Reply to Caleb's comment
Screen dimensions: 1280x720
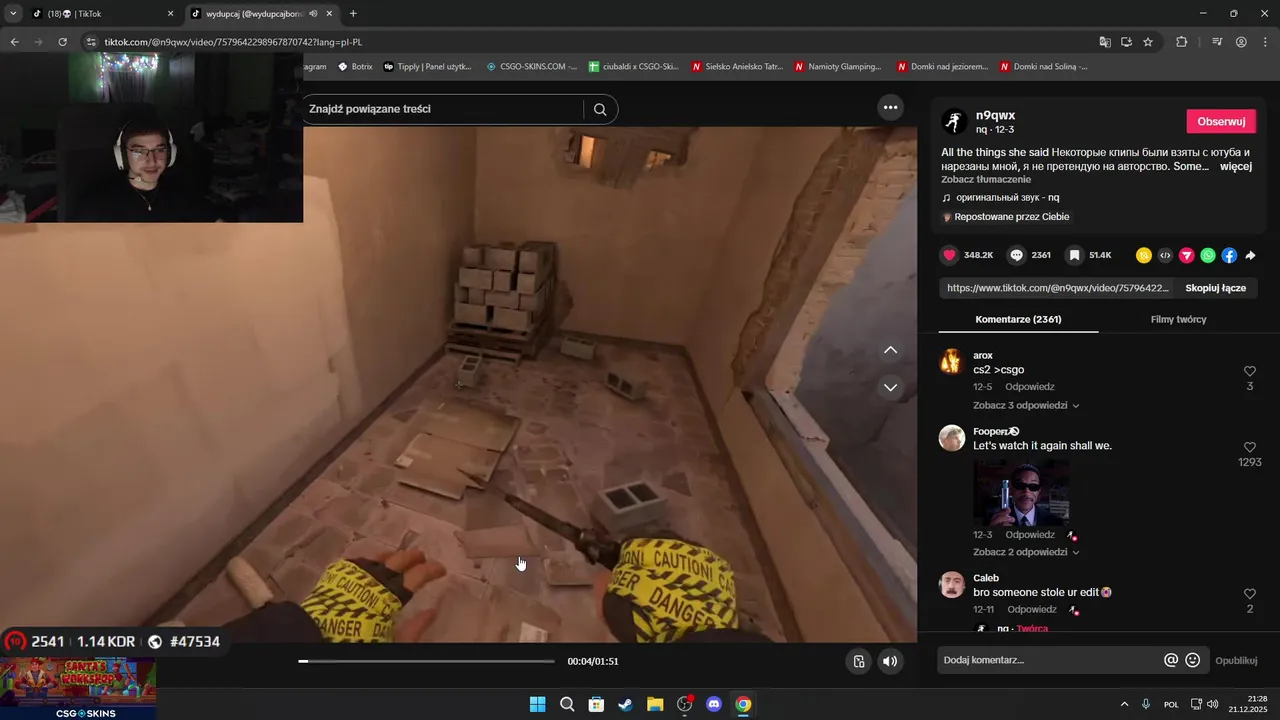(1032, 609)
